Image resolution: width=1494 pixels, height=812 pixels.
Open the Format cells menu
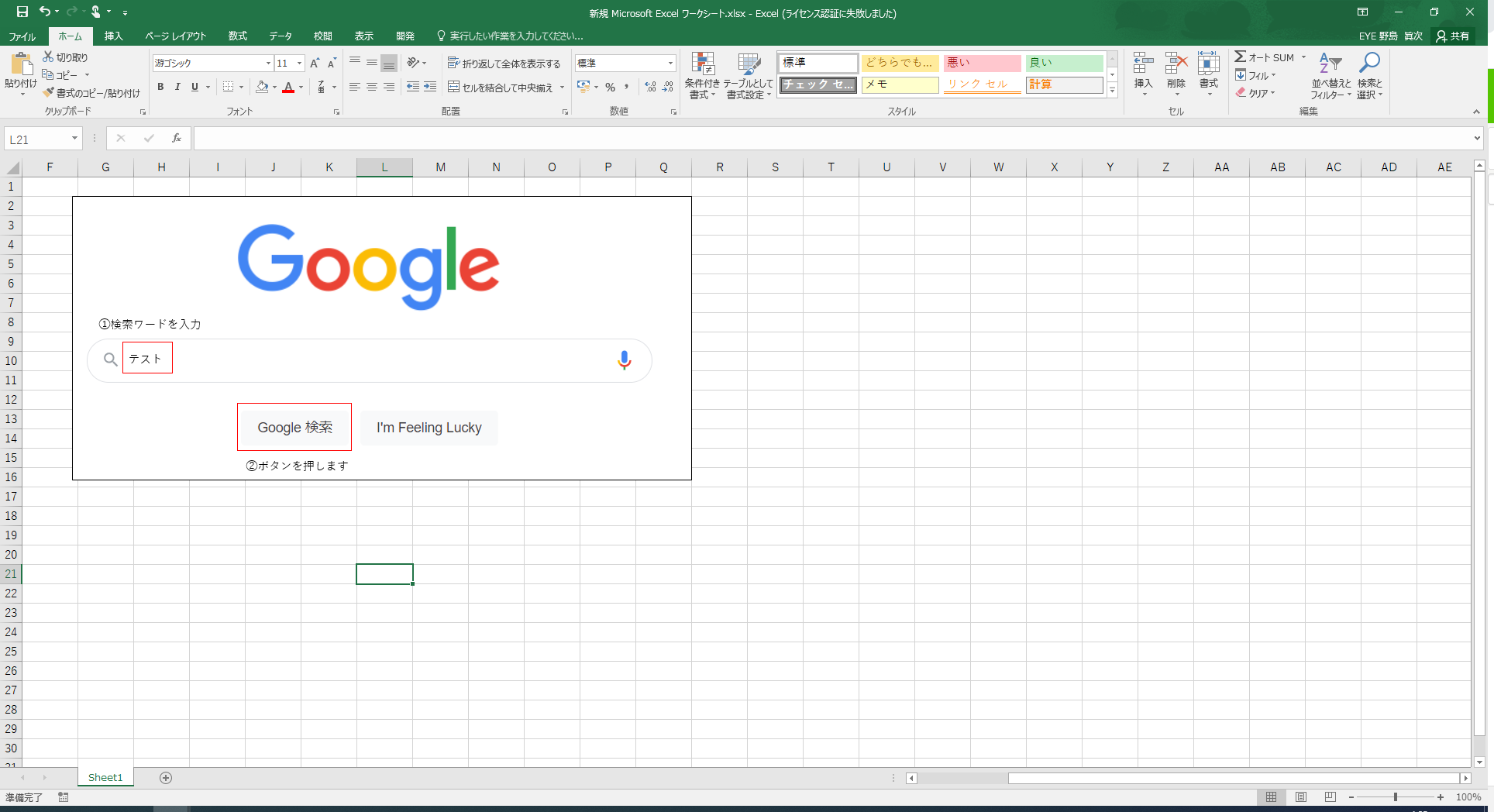pos(1209,74)
